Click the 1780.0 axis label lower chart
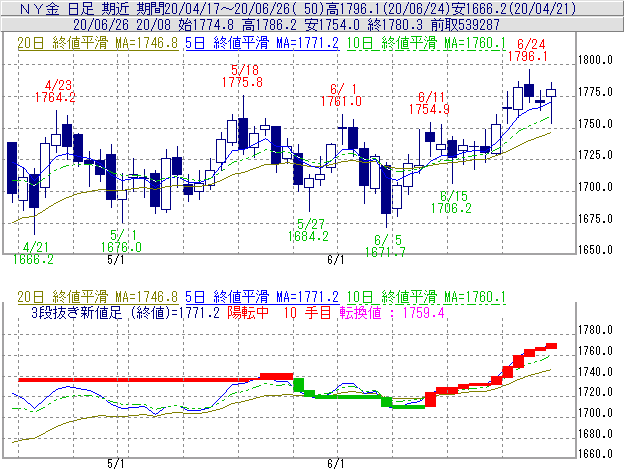This screenshot has height=475, width=624. point(595,330)
